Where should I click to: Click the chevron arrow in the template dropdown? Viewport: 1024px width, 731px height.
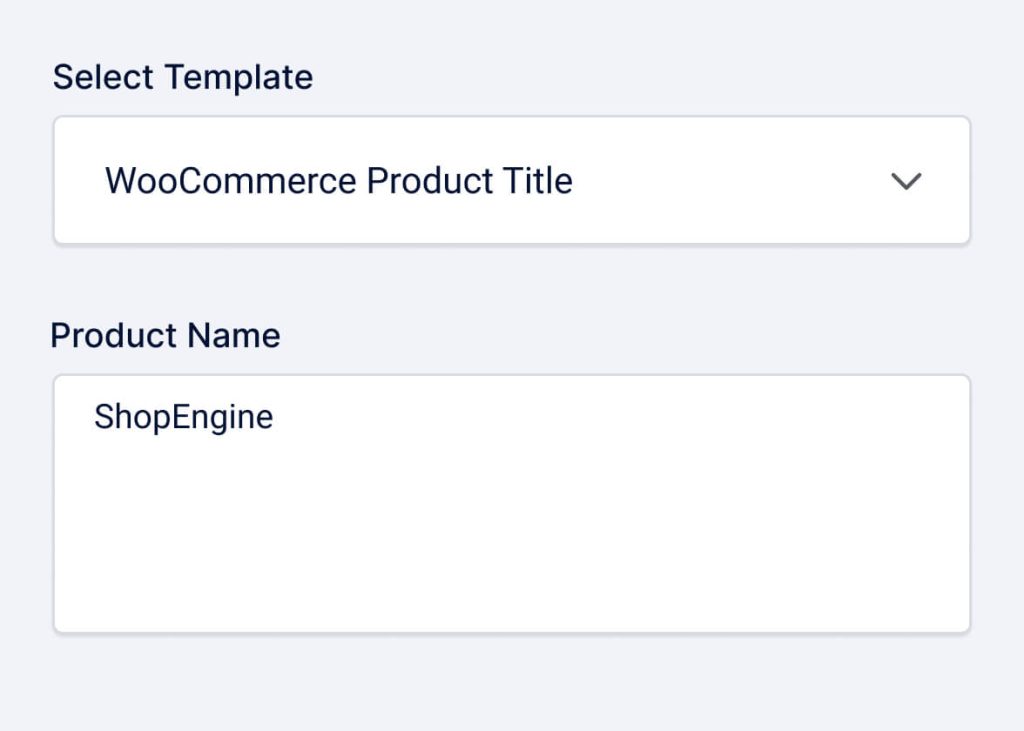[906, 181]
